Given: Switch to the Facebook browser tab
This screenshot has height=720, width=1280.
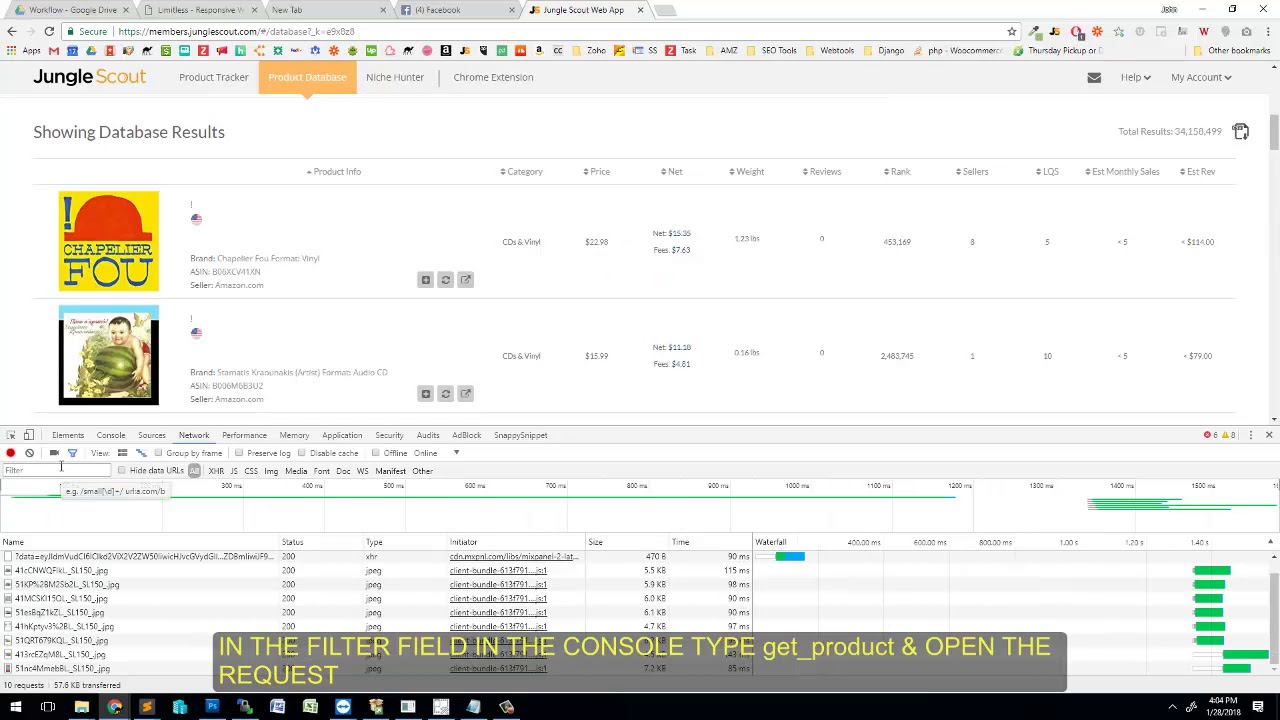Looking at the screenshot, I should click(x=455, y=10).
